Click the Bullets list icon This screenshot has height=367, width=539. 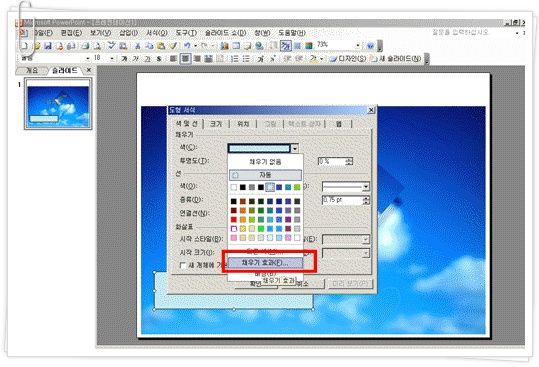[246, 59]
